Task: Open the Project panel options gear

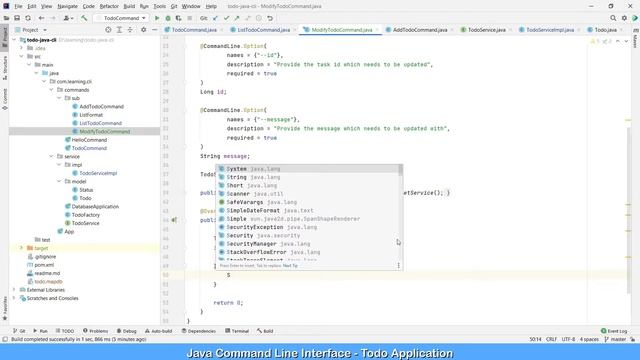Action: (x=143, y=30)
